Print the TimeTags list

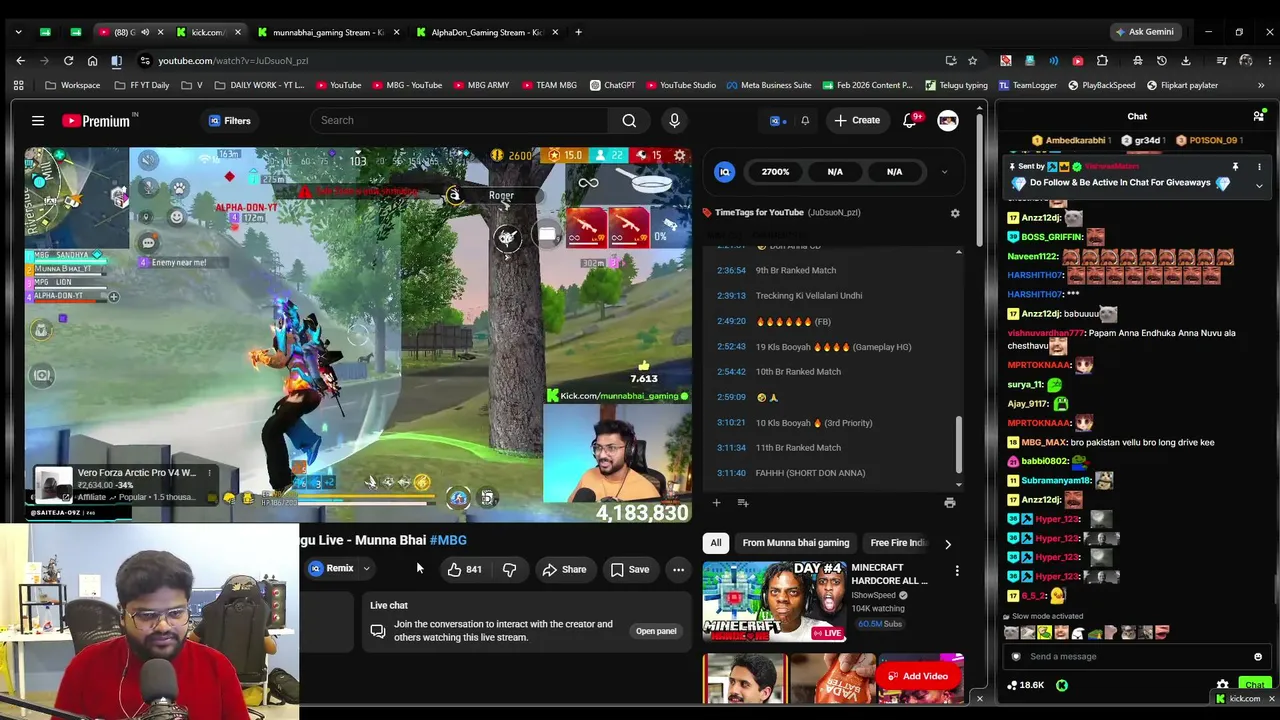pos(949,502)
